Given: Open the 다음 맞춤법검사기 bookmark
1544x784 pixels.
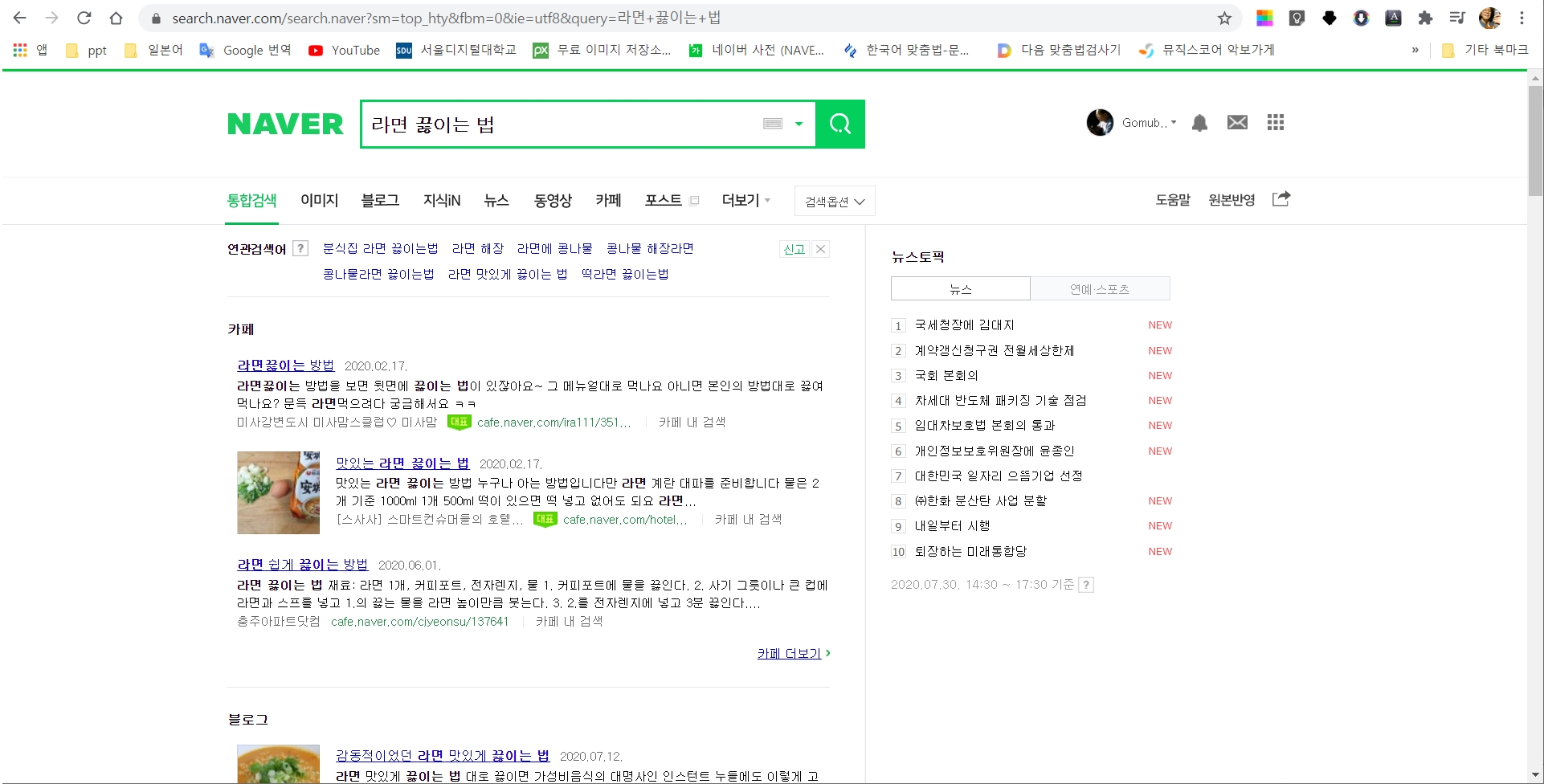Looking at the screenshot, I should (x=1059, y=50).
